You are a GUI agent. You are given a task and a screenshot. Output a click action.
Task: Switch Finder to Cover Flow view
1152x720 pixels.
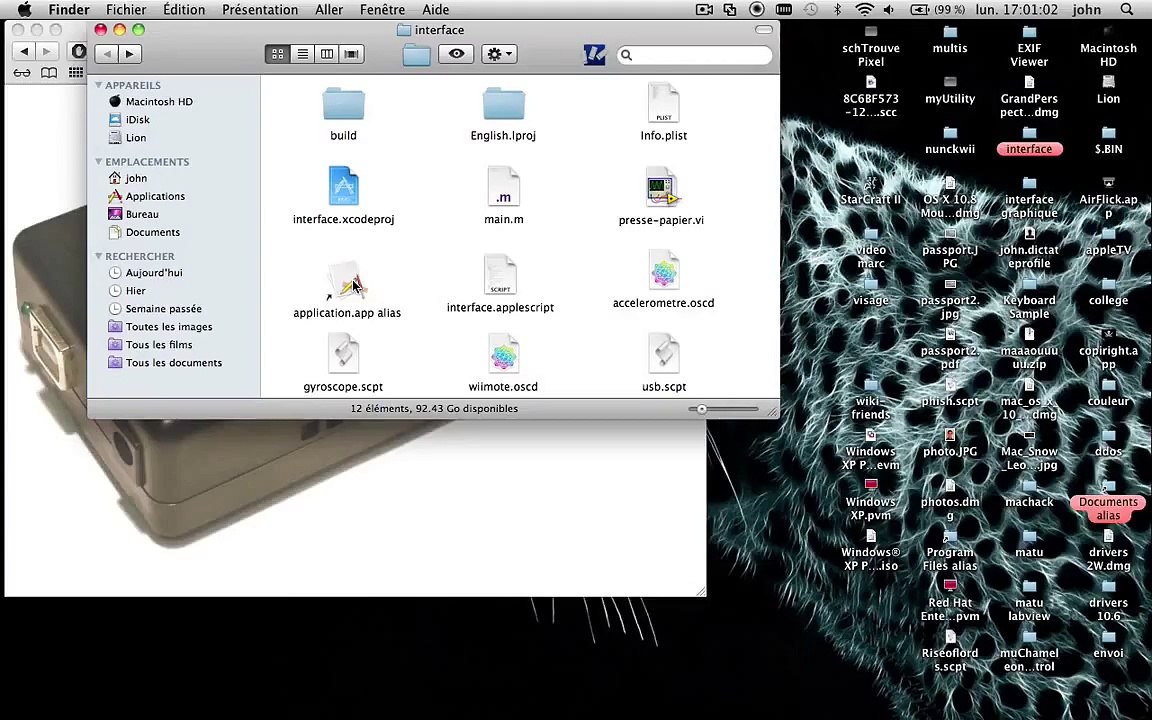pyautogui.click(x=351, y=54)
